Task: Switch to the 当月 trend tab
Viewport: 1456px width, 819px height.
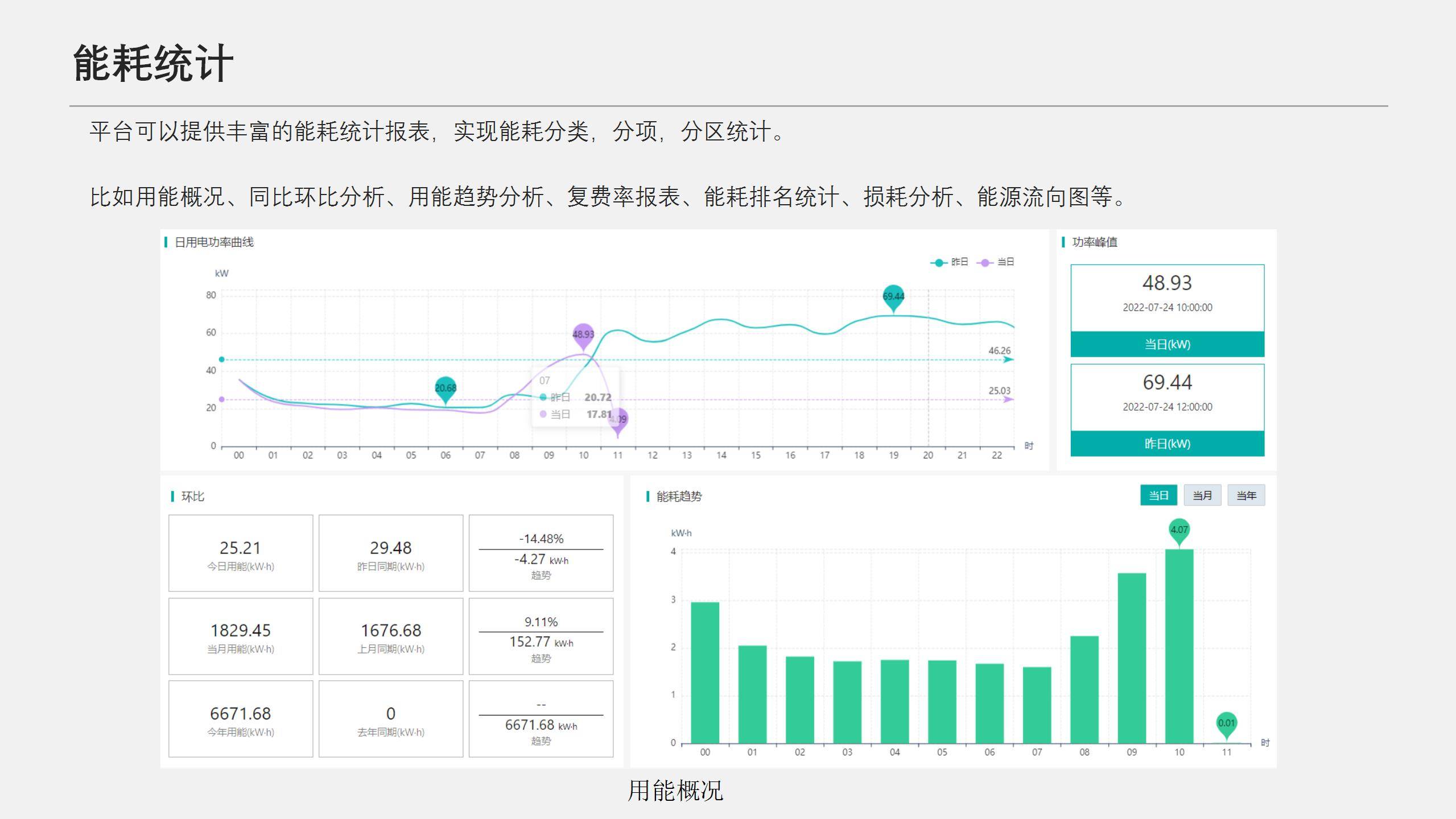Action: click(1202, 495)
